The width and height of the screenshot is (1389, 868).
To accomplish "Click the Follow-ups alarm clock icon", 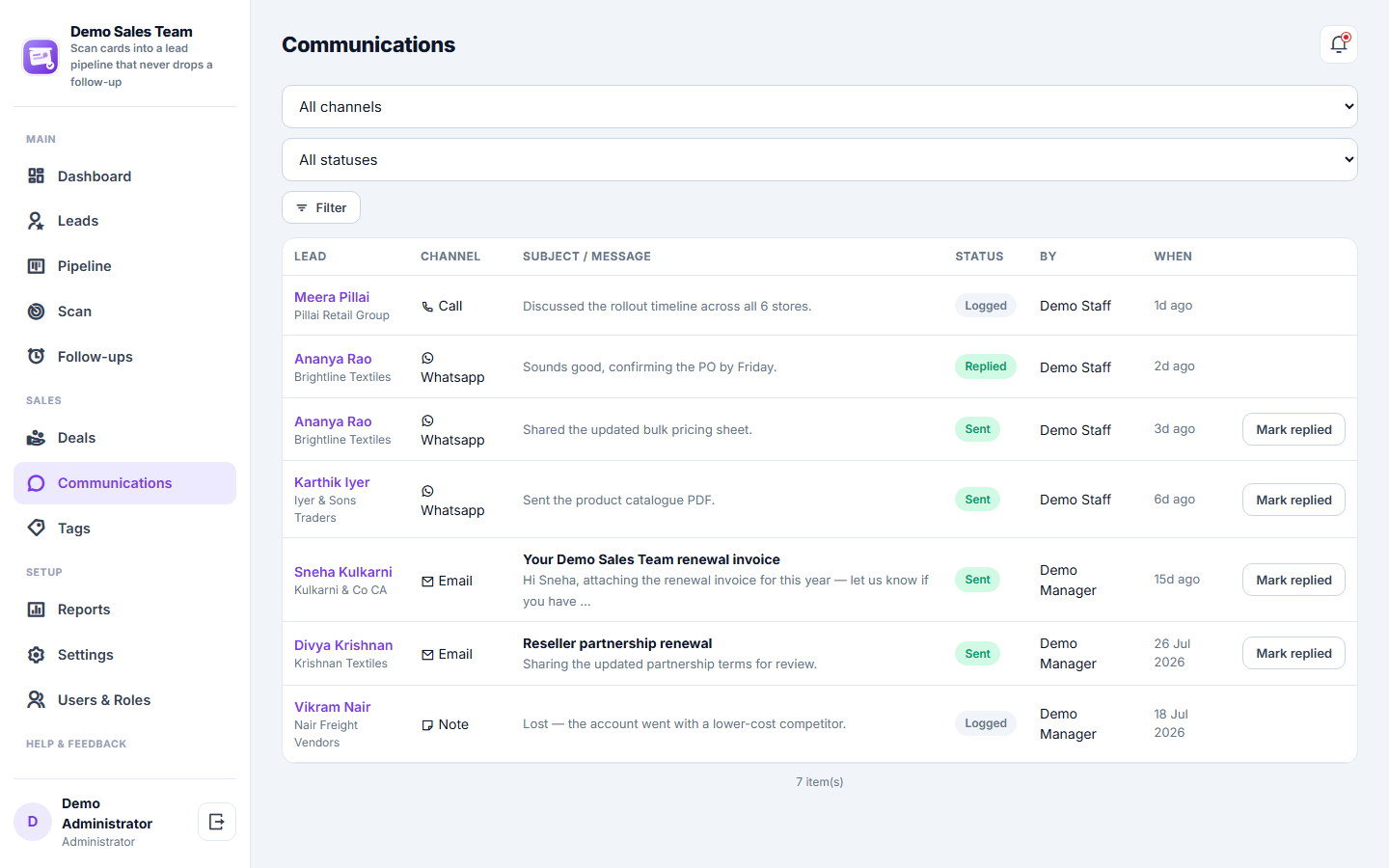I will (37, 357).
